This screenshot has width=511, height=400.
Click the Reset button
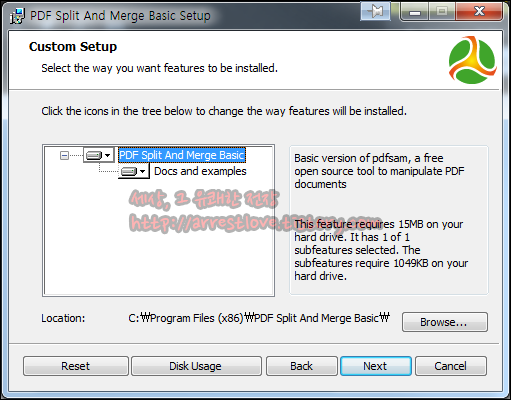[76, 366]
